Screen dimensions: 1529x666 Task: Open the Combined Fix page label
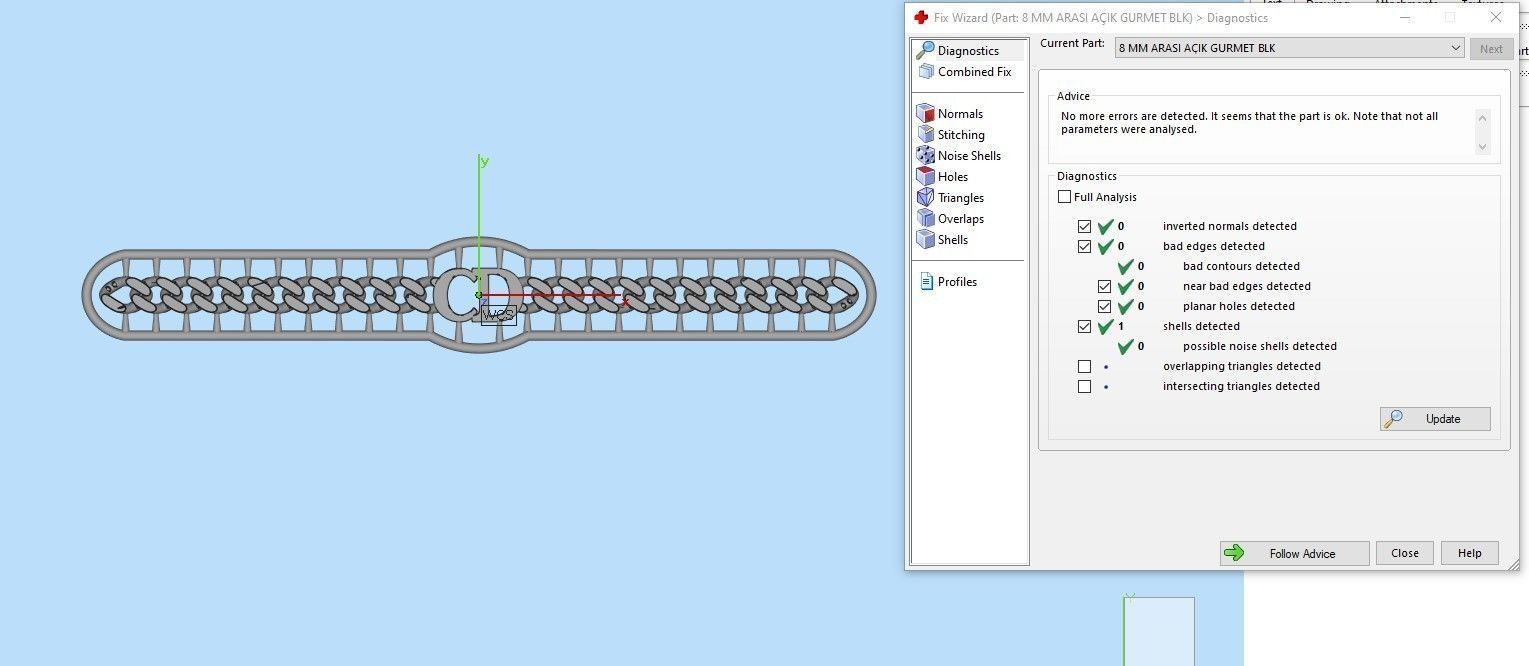point(974,72)
